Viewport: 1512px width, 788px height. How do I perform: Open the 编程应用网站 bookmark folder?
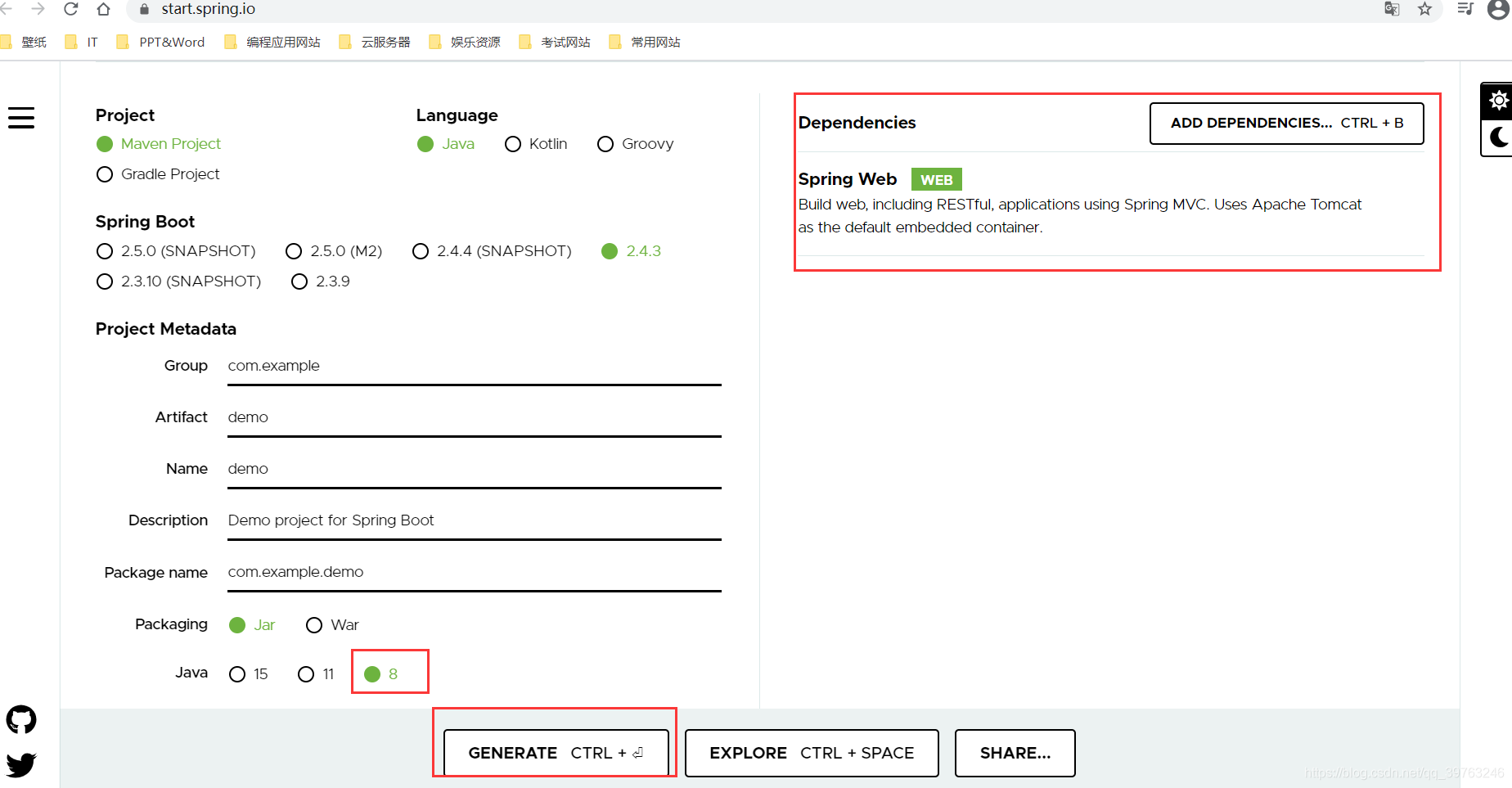(x=272, y=42)
